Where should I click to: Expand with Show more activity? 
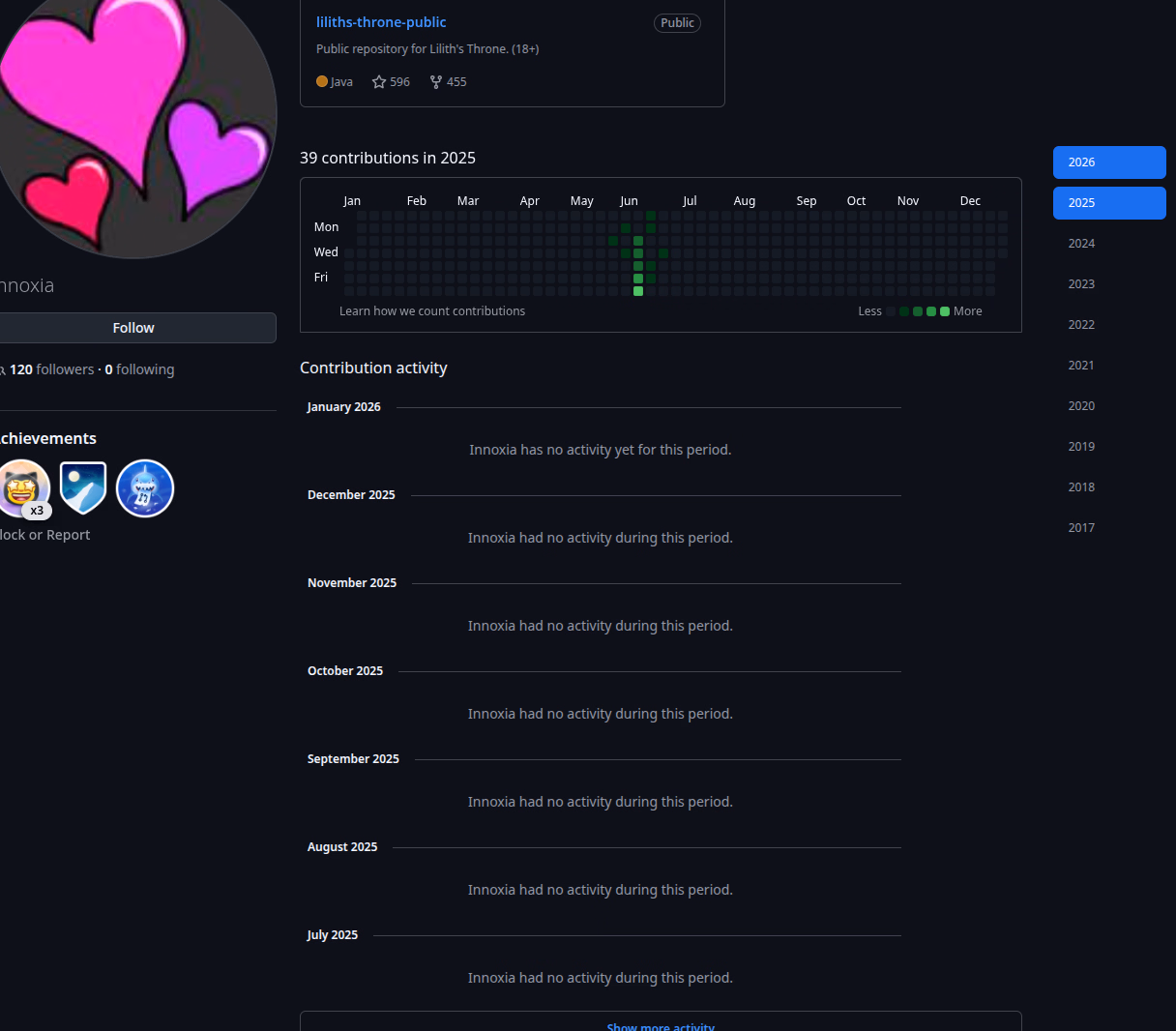661,1025
